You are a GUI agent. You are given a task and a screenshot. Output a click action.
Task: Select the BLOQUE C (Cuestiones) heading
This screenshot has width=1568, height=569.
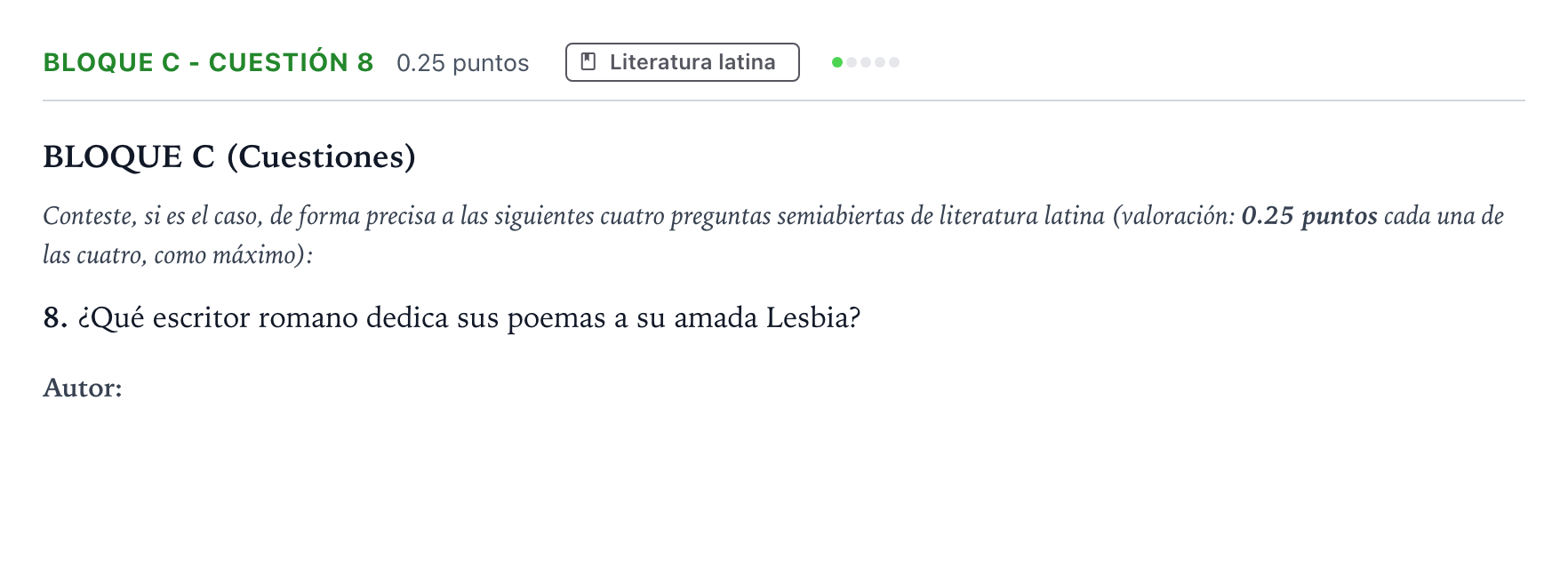[x=229, y=156]
